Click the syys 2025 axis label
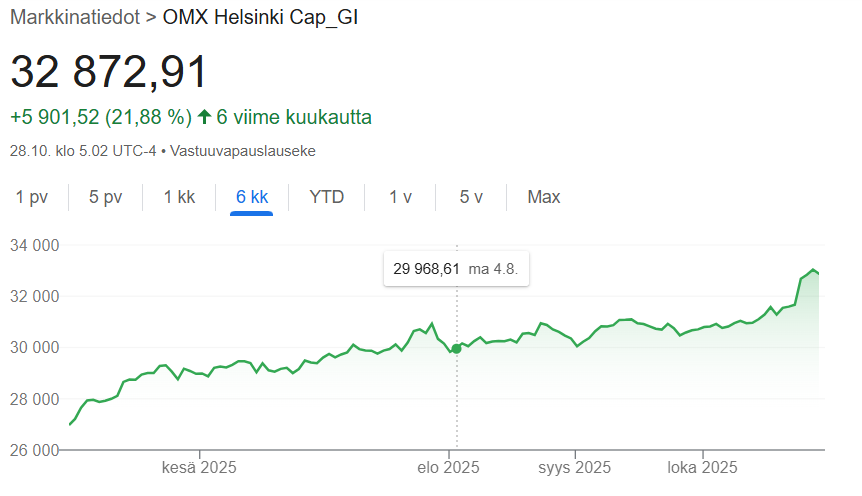The image size is (862, 496). (x=574, y=468)
